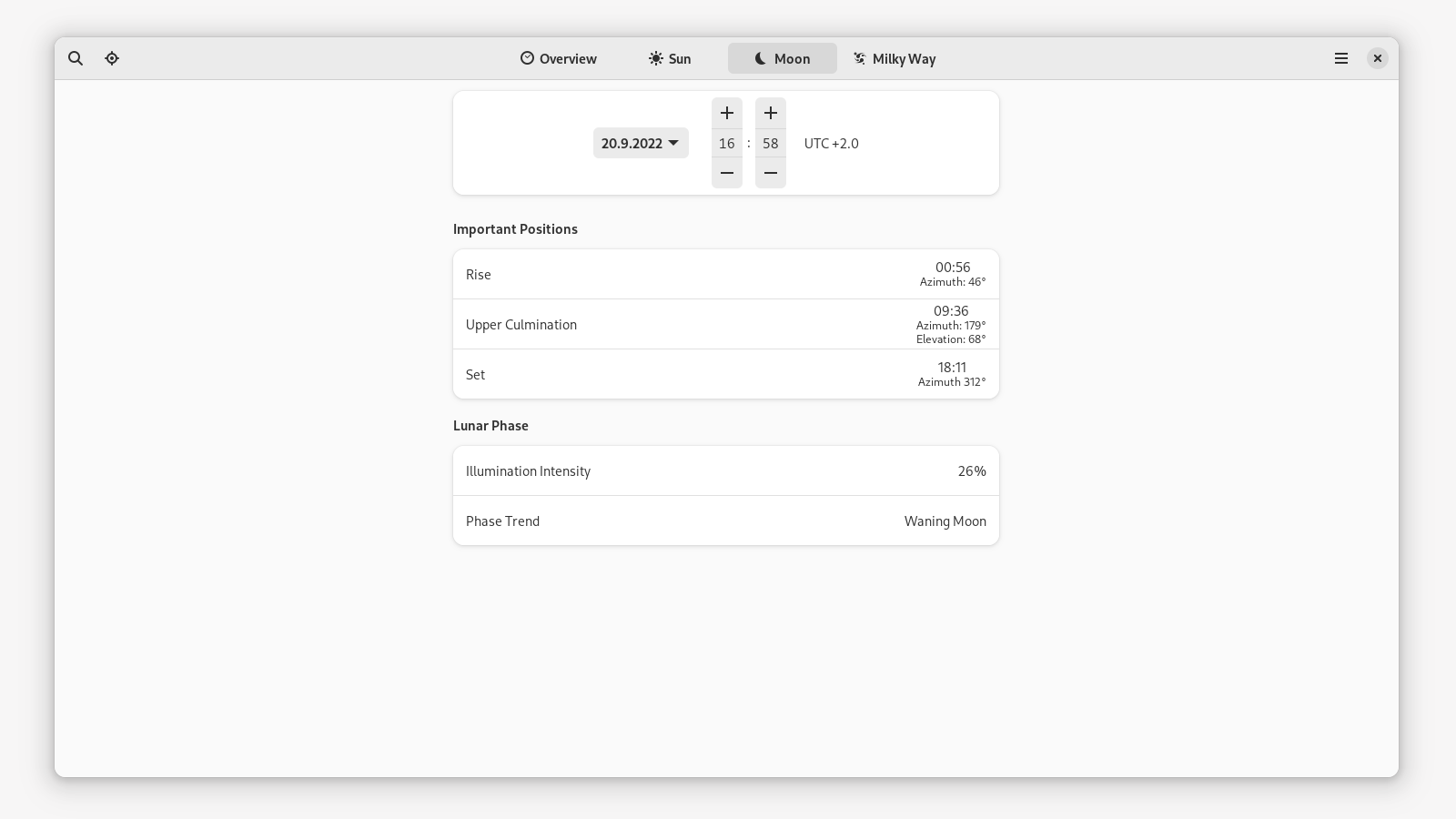Open the 20.9.2022 date dropdown
This screenshot has height=819, width=1456.
click(x=641, y=143)
